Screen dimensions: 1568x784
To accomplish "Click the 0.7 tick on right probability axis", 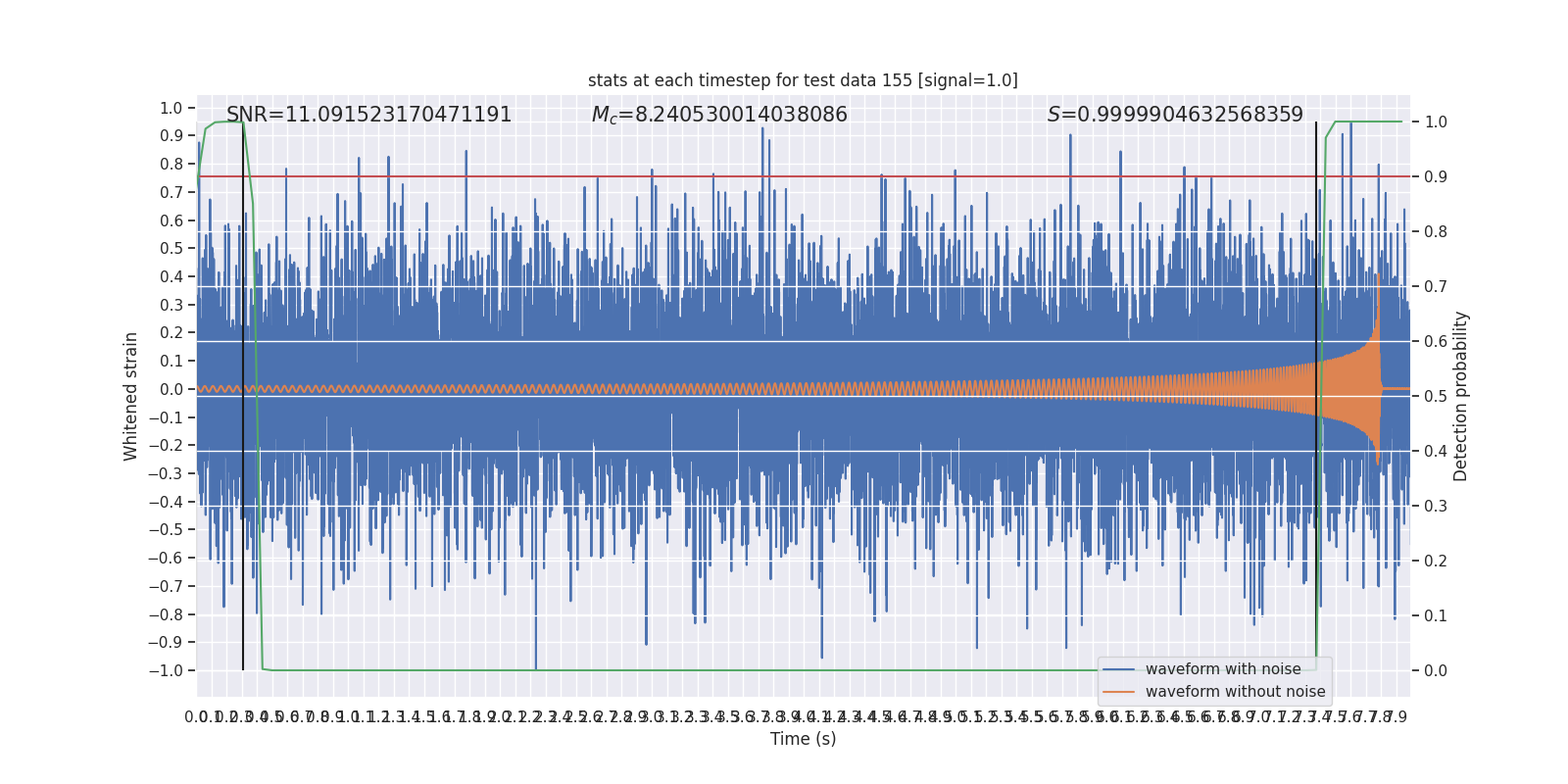I will click(1436, 286).
